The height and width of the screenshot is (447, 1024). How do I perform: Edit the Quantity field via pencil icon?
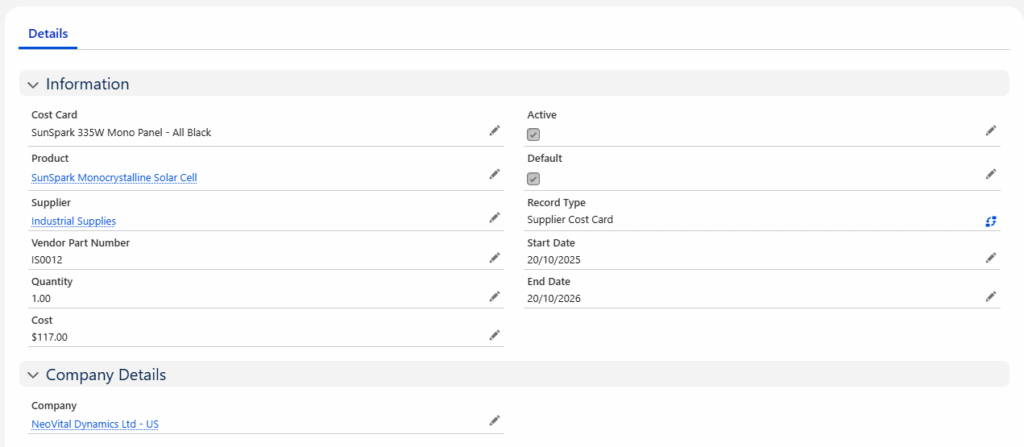(x=494, y=297)
